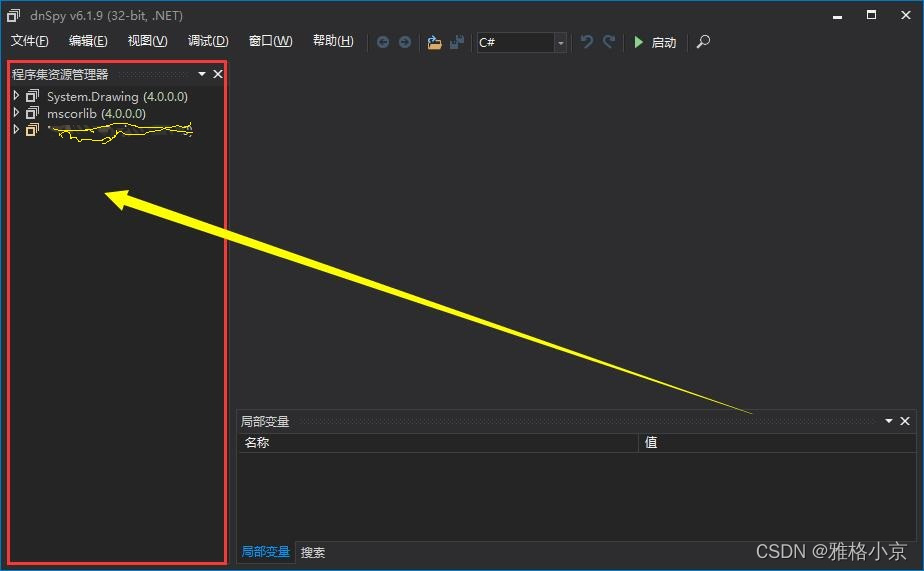Open the C# language dropdown
Screen dimensions: 924x571
[x=560, y=42]
